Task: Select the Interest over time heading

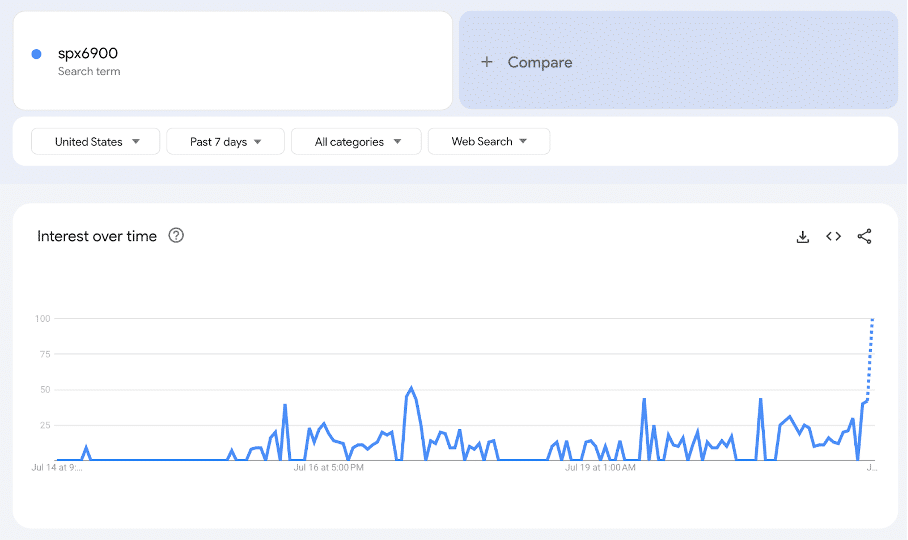Action: 97,237
